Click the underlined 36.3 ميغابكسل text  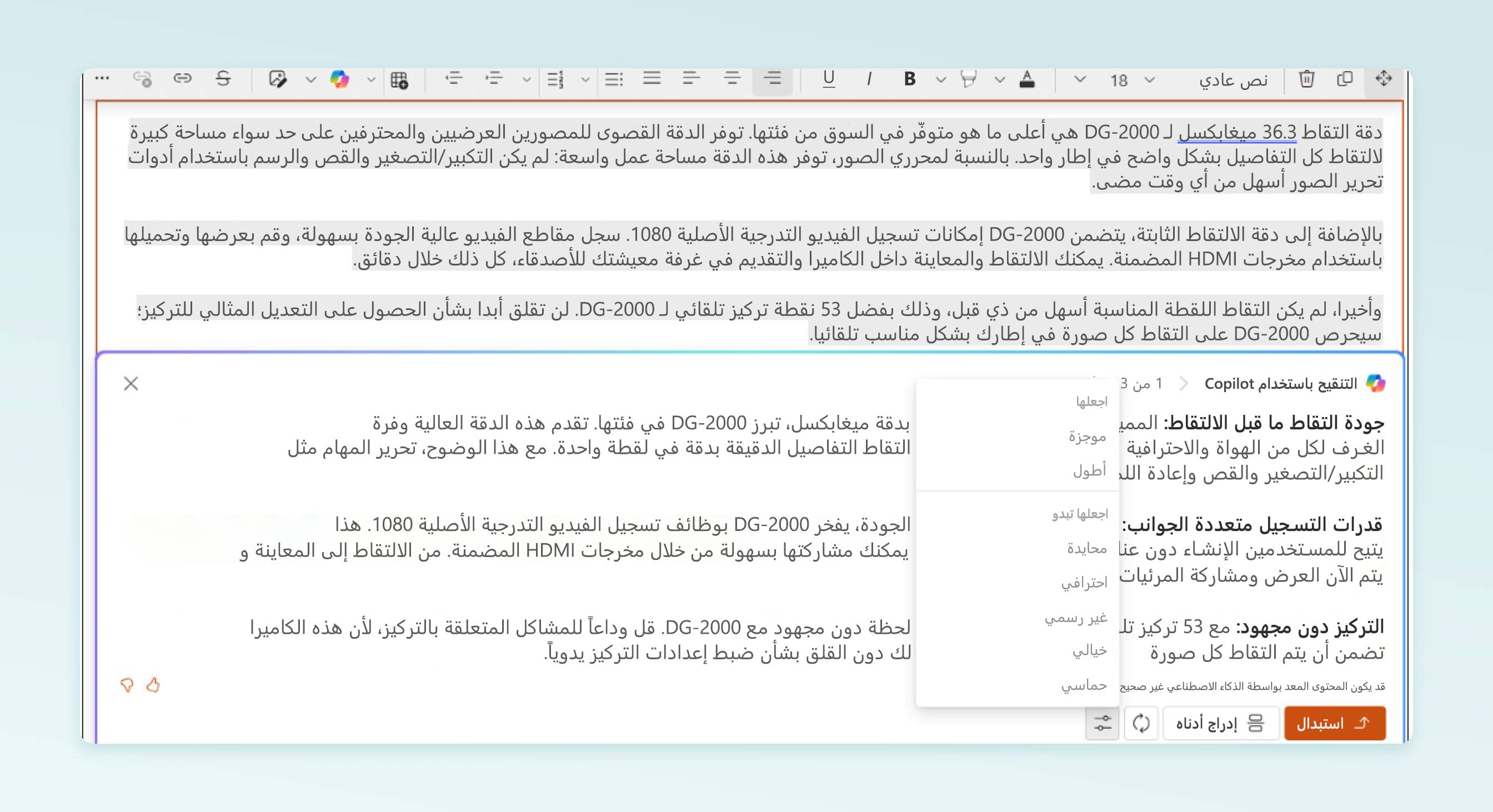tap(1237, 133)
